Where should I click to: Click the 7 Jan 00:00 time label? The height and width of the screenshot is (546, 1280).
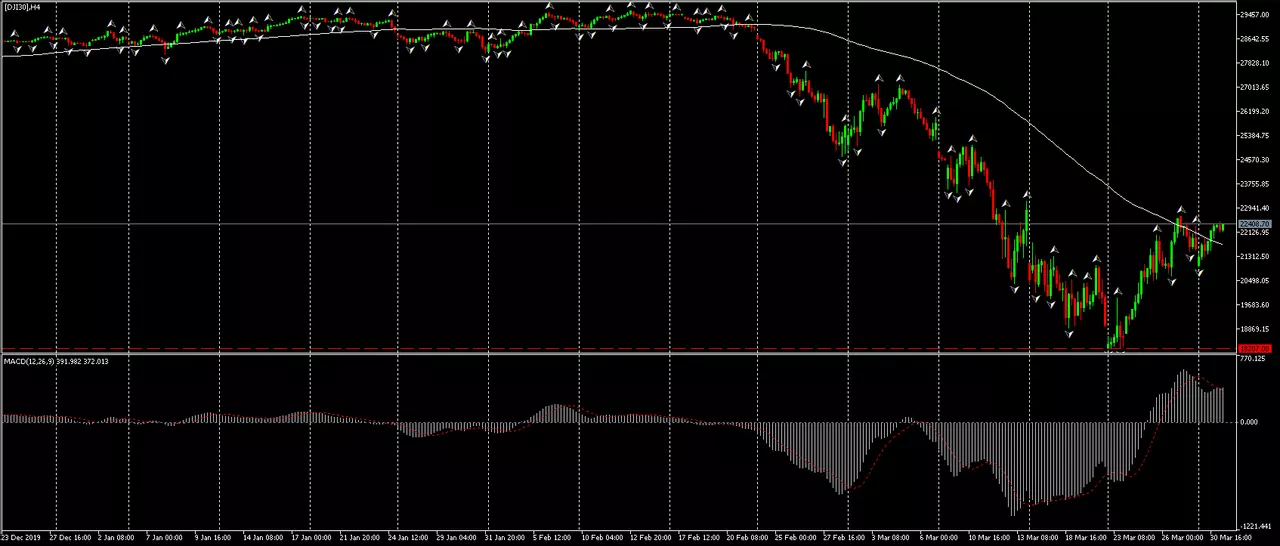pyautogui.click(x=164, y=538)
